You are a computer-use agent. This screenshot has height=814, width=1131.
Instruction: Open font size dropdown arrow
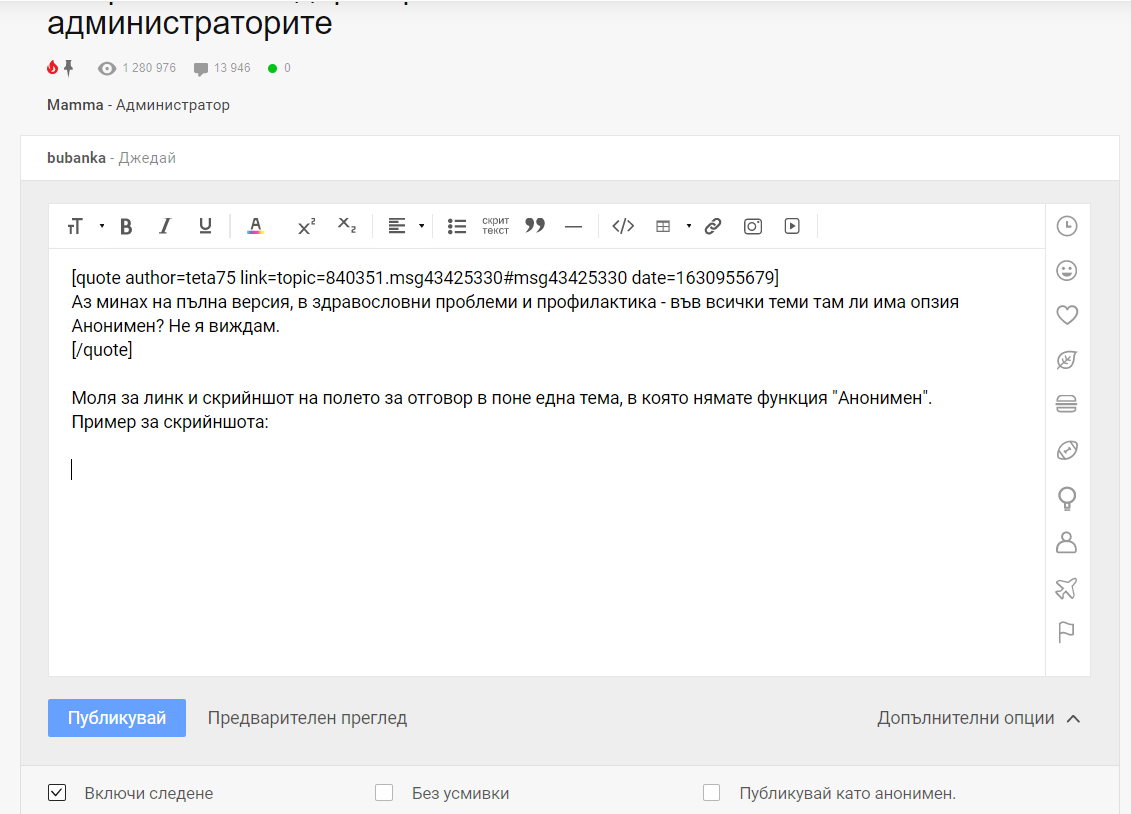point(102,226)
